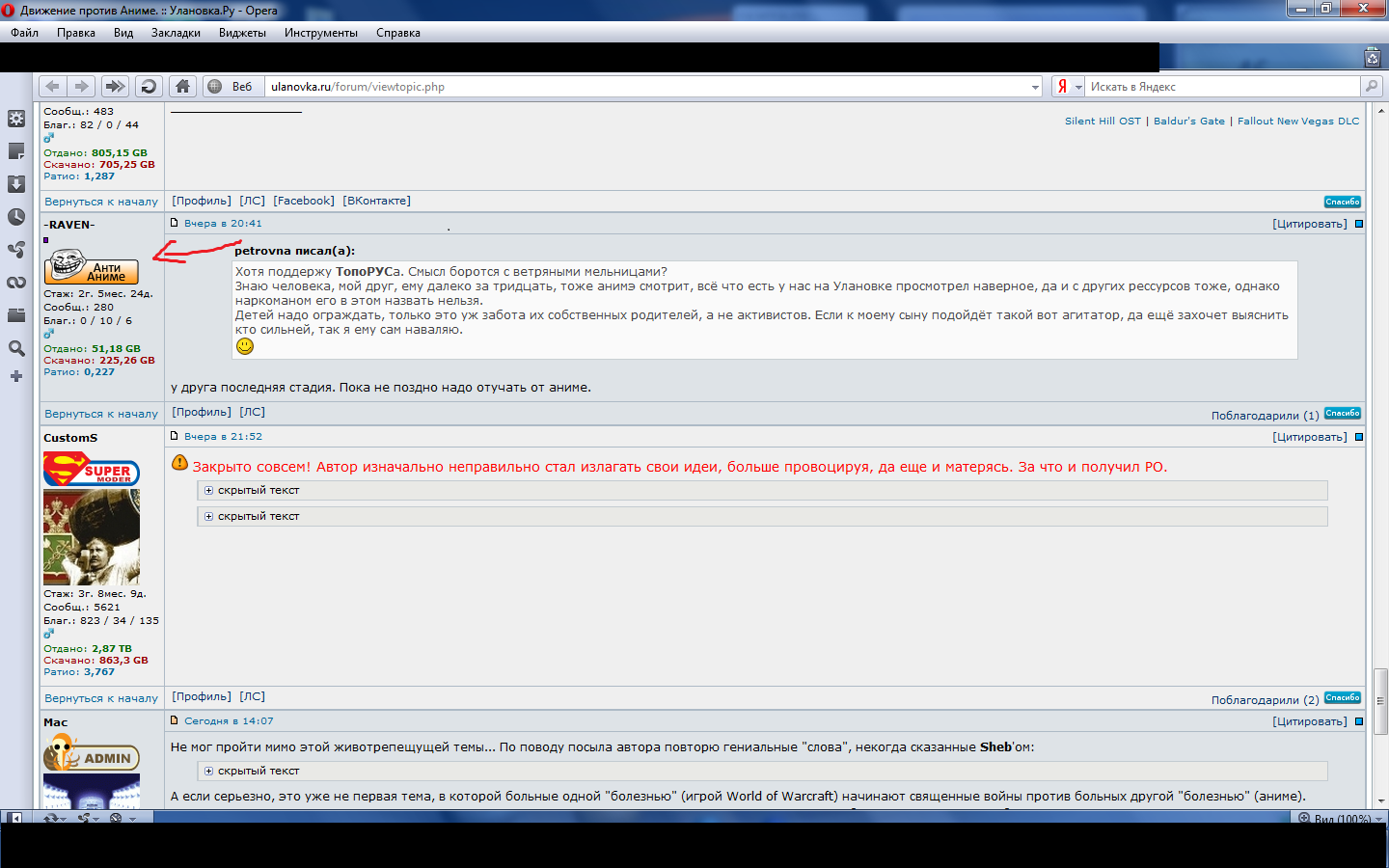The image size is (1389, 868).
Task: Open the Windows folder panel in sidebar
Action: pyautogui.click(x=16, y=315)
